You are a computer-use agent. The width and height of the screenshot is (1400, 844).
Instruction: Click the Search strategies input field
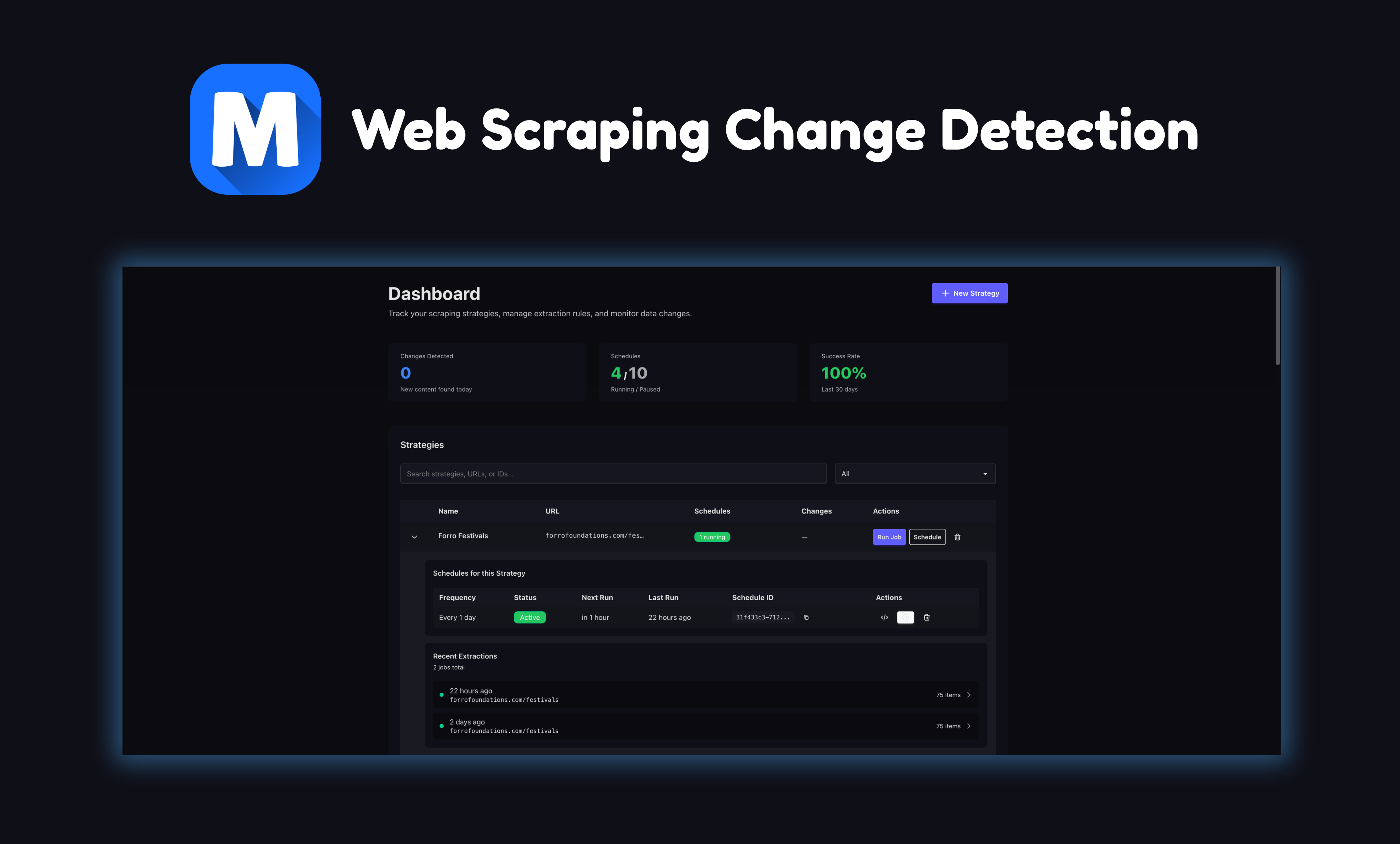coord(613,474)
